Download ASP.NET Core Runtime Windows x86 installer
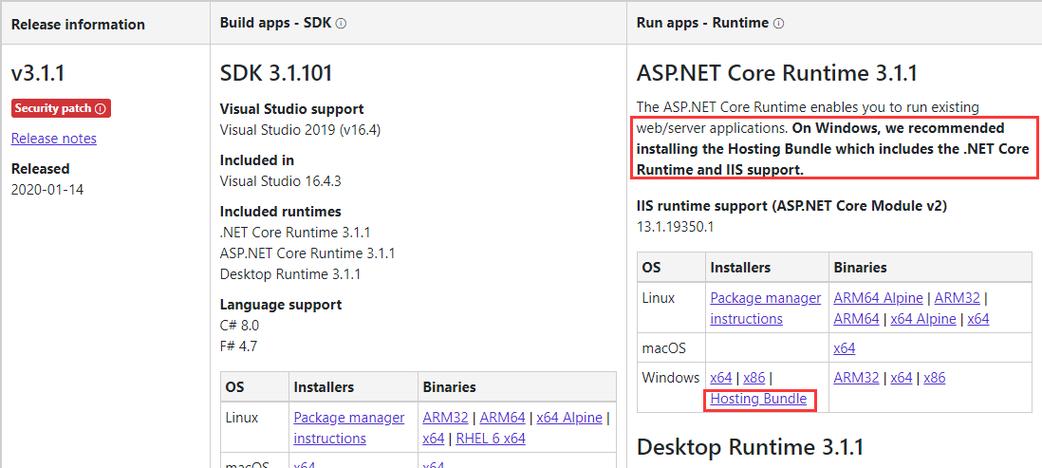This screenshot has height=468, width=1042. click(x=754, y=378)
